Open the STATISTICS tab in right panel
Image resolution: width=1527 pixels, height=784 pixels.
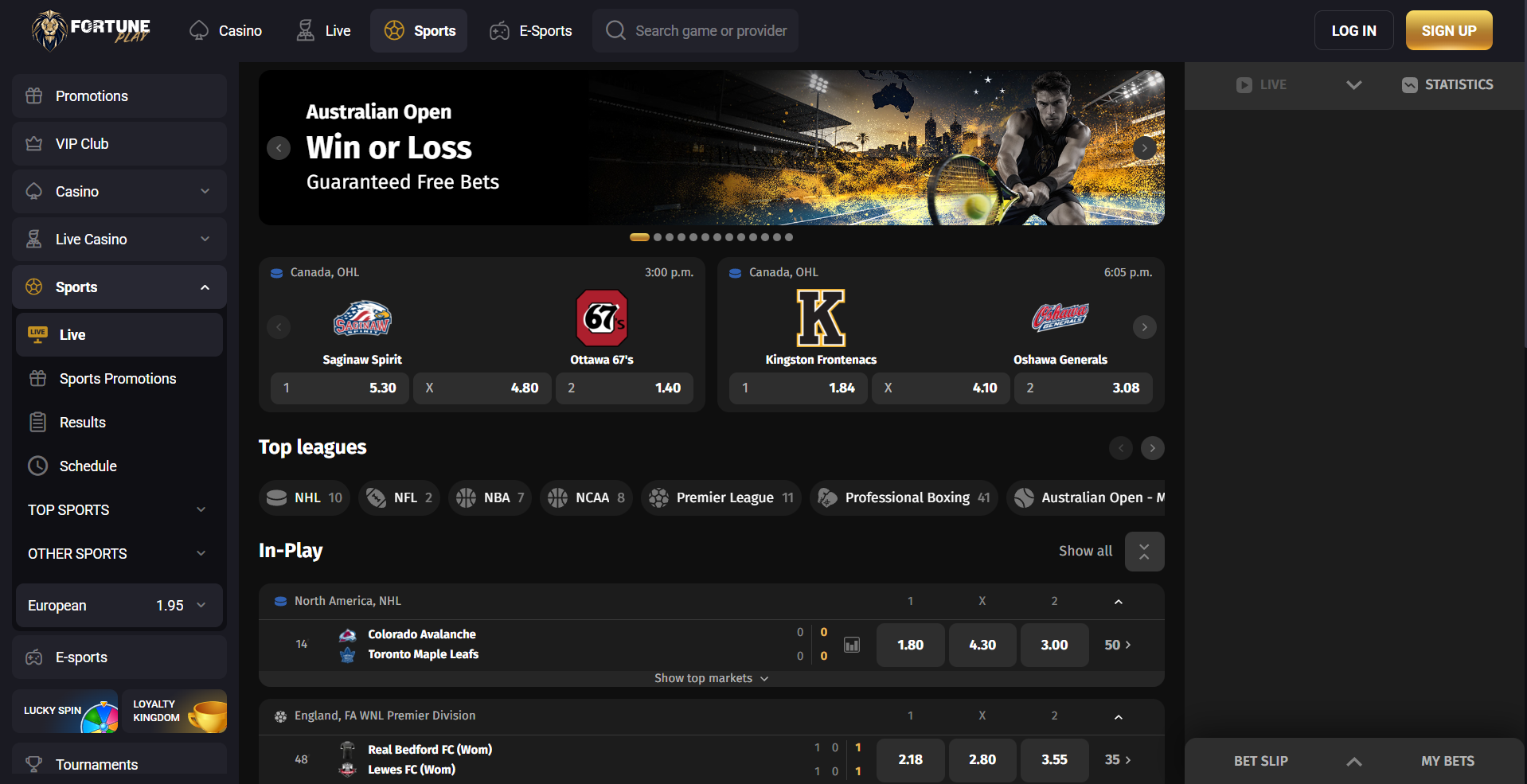tap(1447, 85)
